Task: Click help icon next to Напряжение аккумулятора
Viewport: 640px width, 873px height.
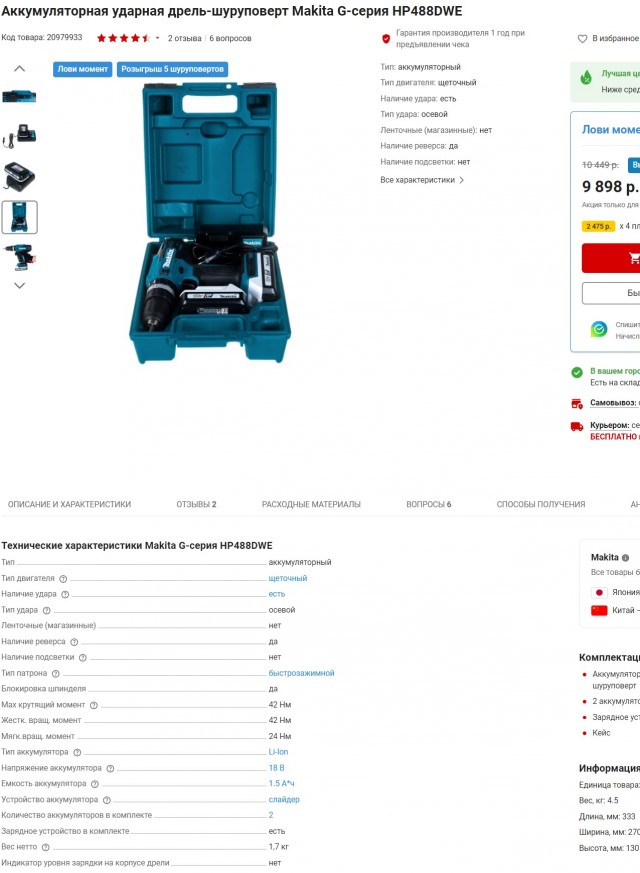Action: point(110,768)
